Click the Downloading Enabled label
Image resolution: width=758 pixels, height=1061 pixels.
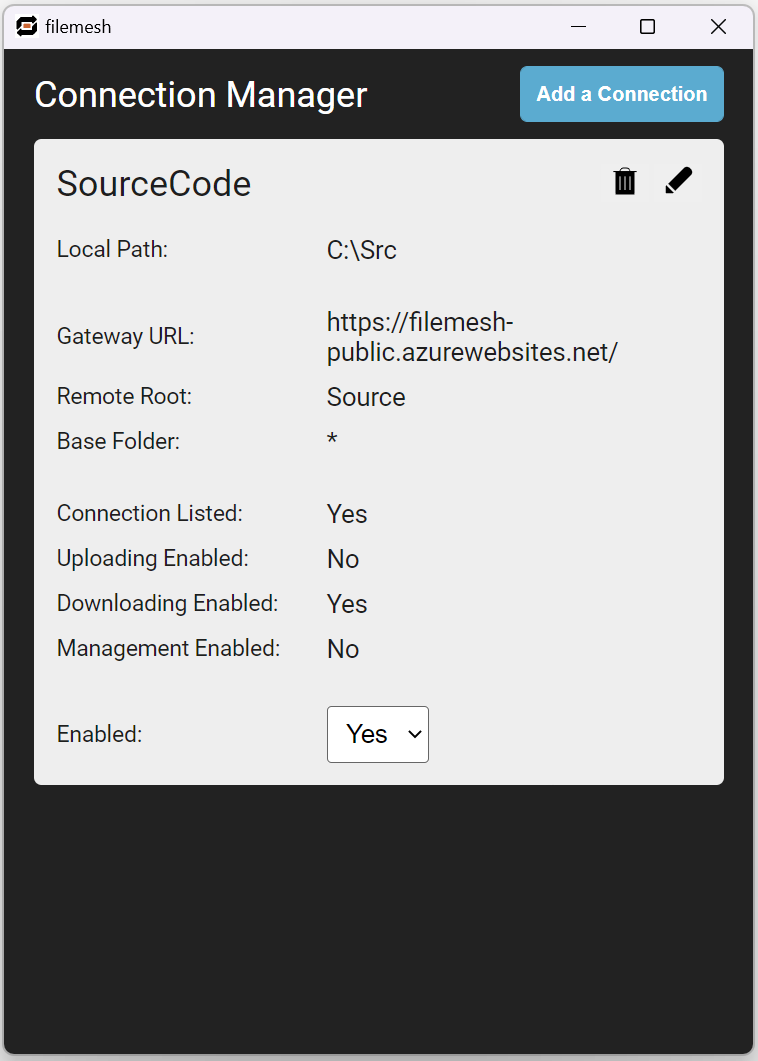tap(168, 603)
